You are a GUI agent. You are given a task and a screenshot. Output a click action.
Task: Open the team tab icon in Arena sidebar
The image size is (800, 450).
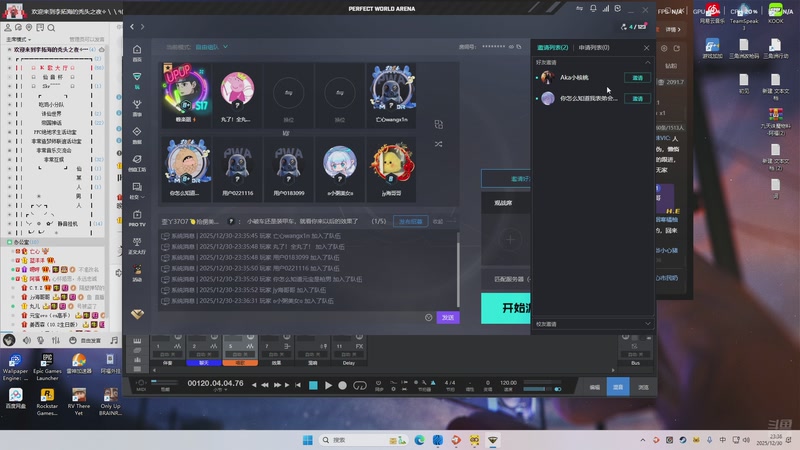[x=137, y=77]
